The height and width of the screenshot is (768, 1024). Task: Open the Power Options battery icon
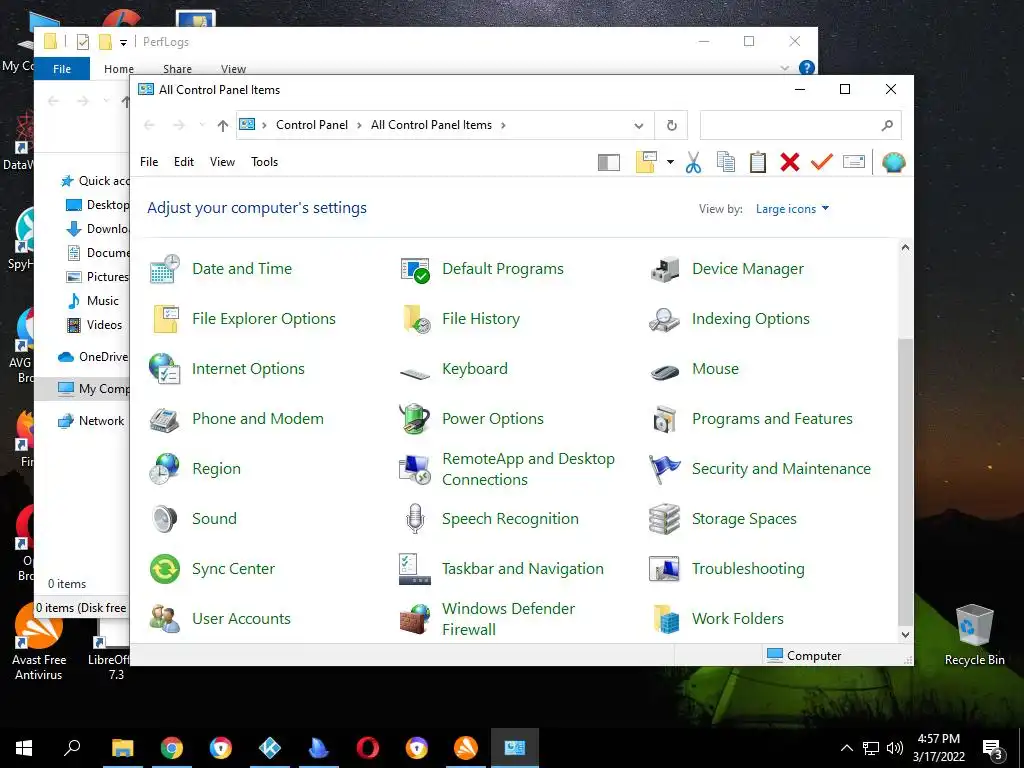[x=415, y=419]
